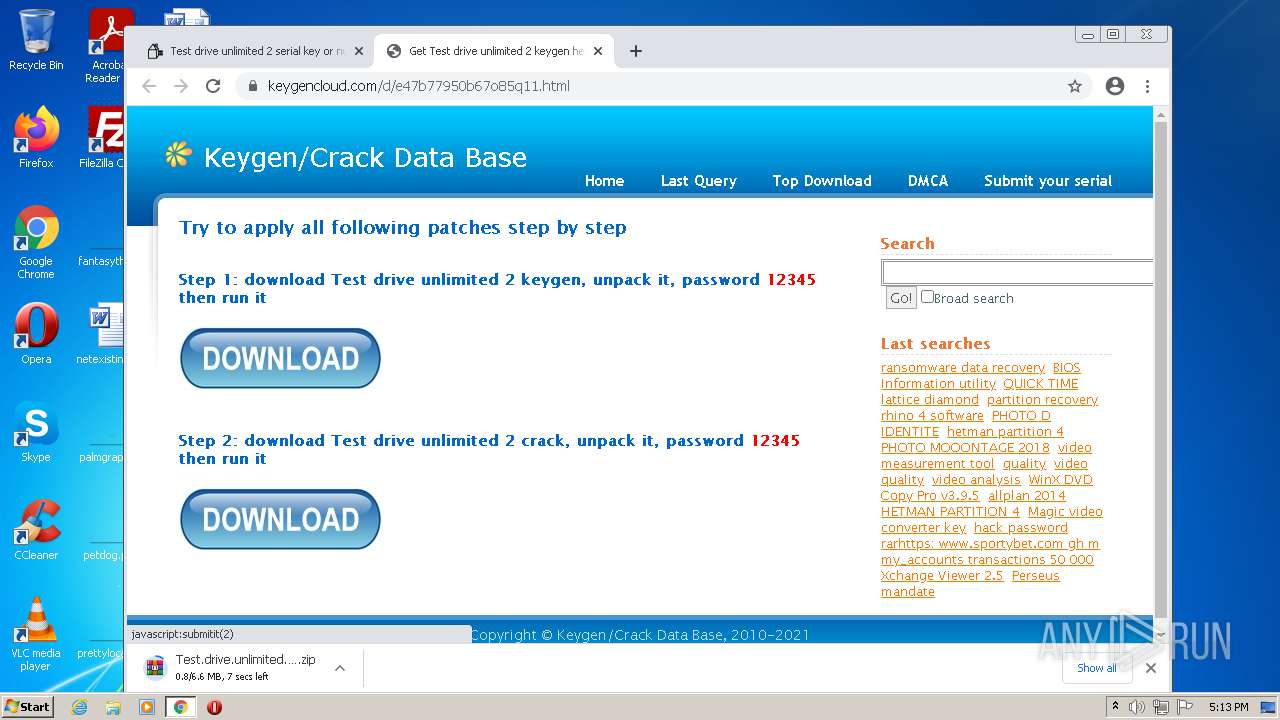Click the Keygen/Crack Data Base flower logo
This screenshot has width=1280, height=720.
(x=178, y=155)
